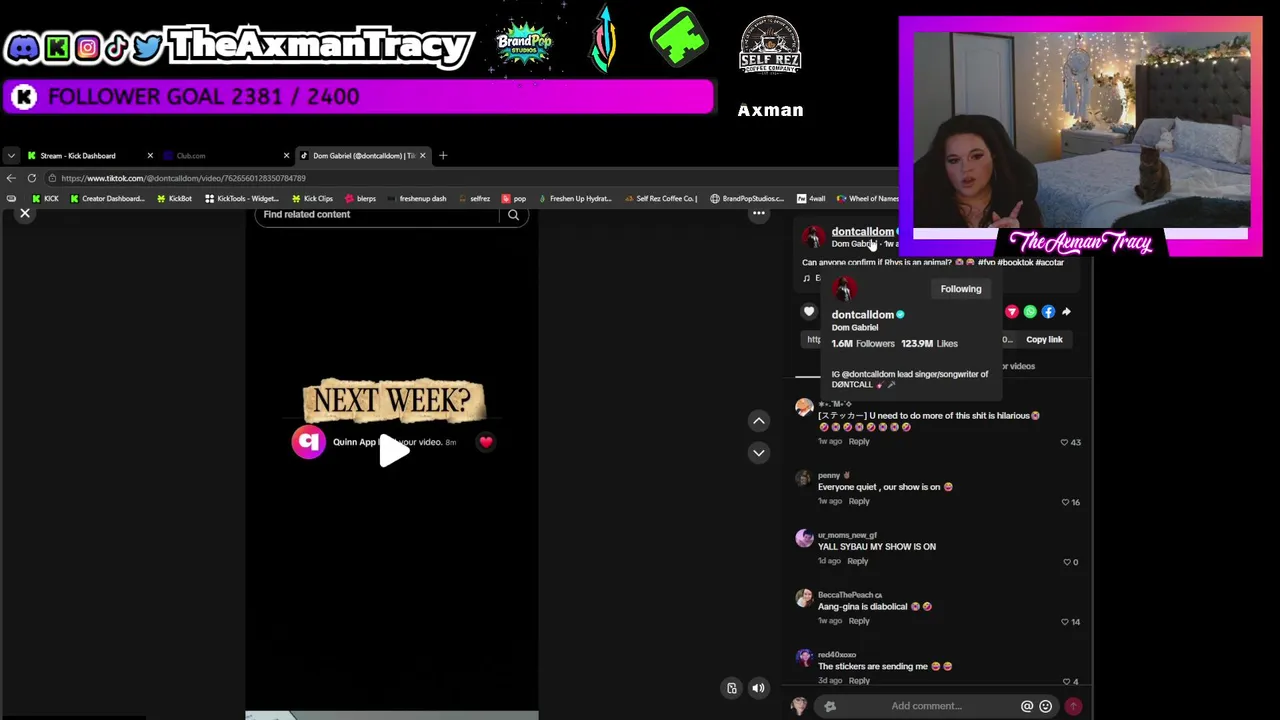Open the KickBot bookmark
This screenshot has height=720, width=1280.
pyautogui.click(x=174, y=199)
